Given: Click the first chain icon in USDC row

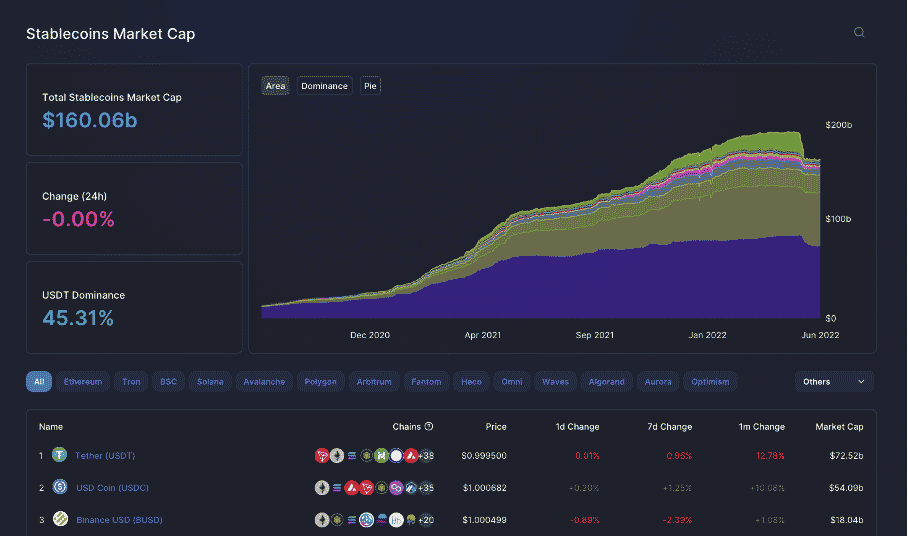Looking at the screenshot, I should [322, 488].
